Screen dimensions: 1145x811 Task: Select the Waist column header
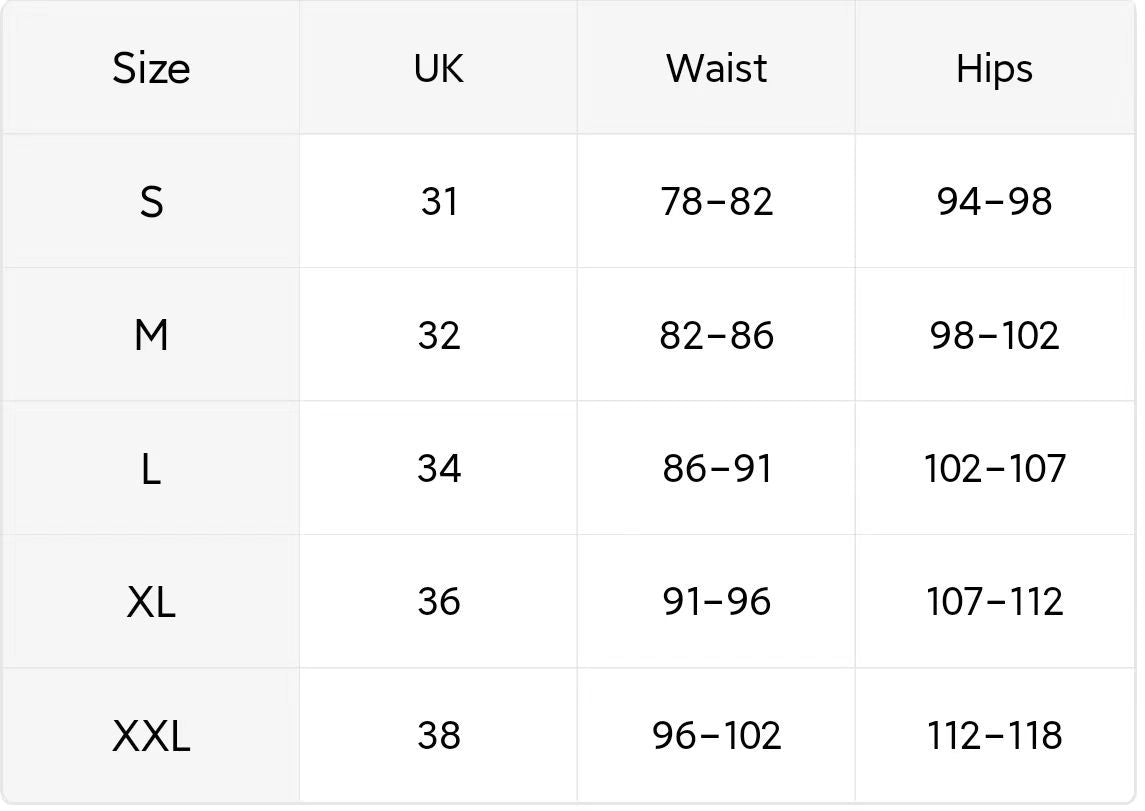coord(716,69)
